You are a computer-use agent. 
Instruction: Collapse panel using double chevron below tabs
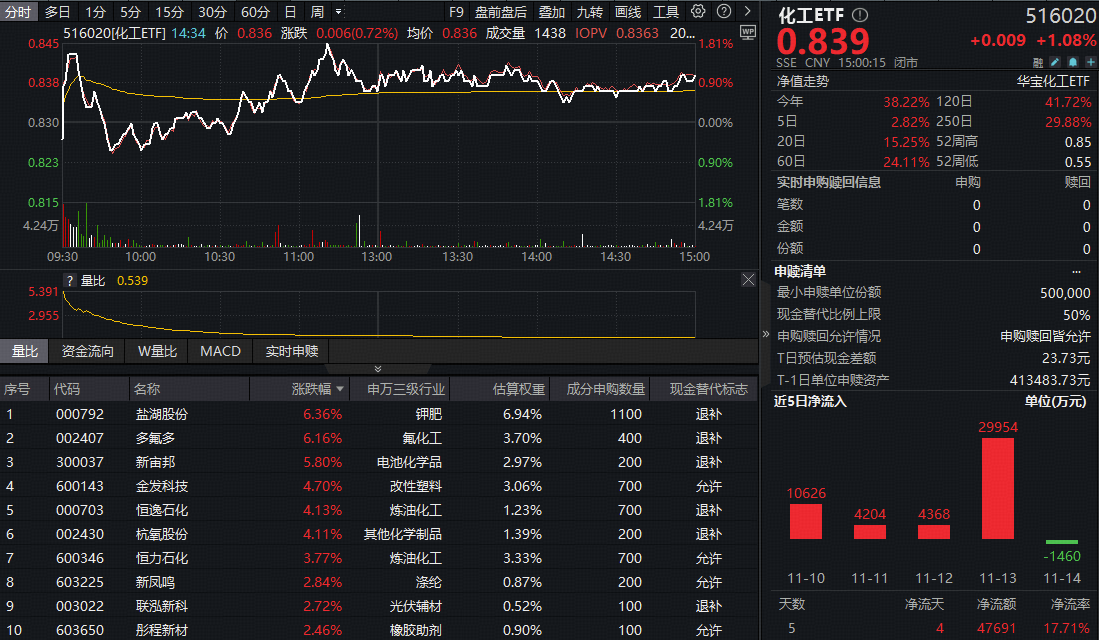377,369
